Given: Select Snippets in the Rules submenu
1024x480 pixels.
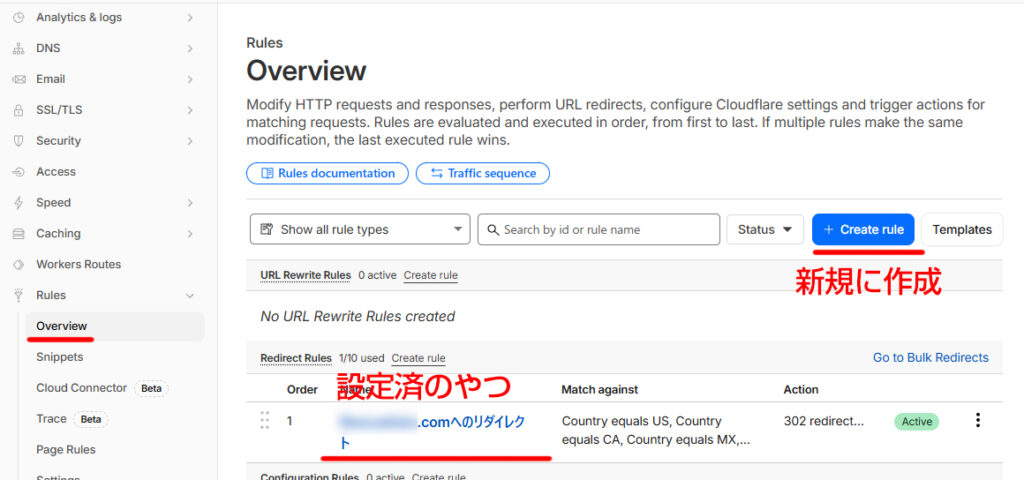Looking at the screenshot, I should click(x=59, y=357).
